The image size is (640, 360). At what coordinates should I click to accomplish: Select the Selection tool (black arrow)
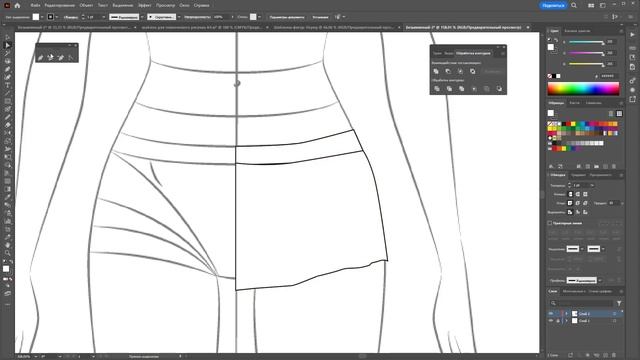pos(7,38)
